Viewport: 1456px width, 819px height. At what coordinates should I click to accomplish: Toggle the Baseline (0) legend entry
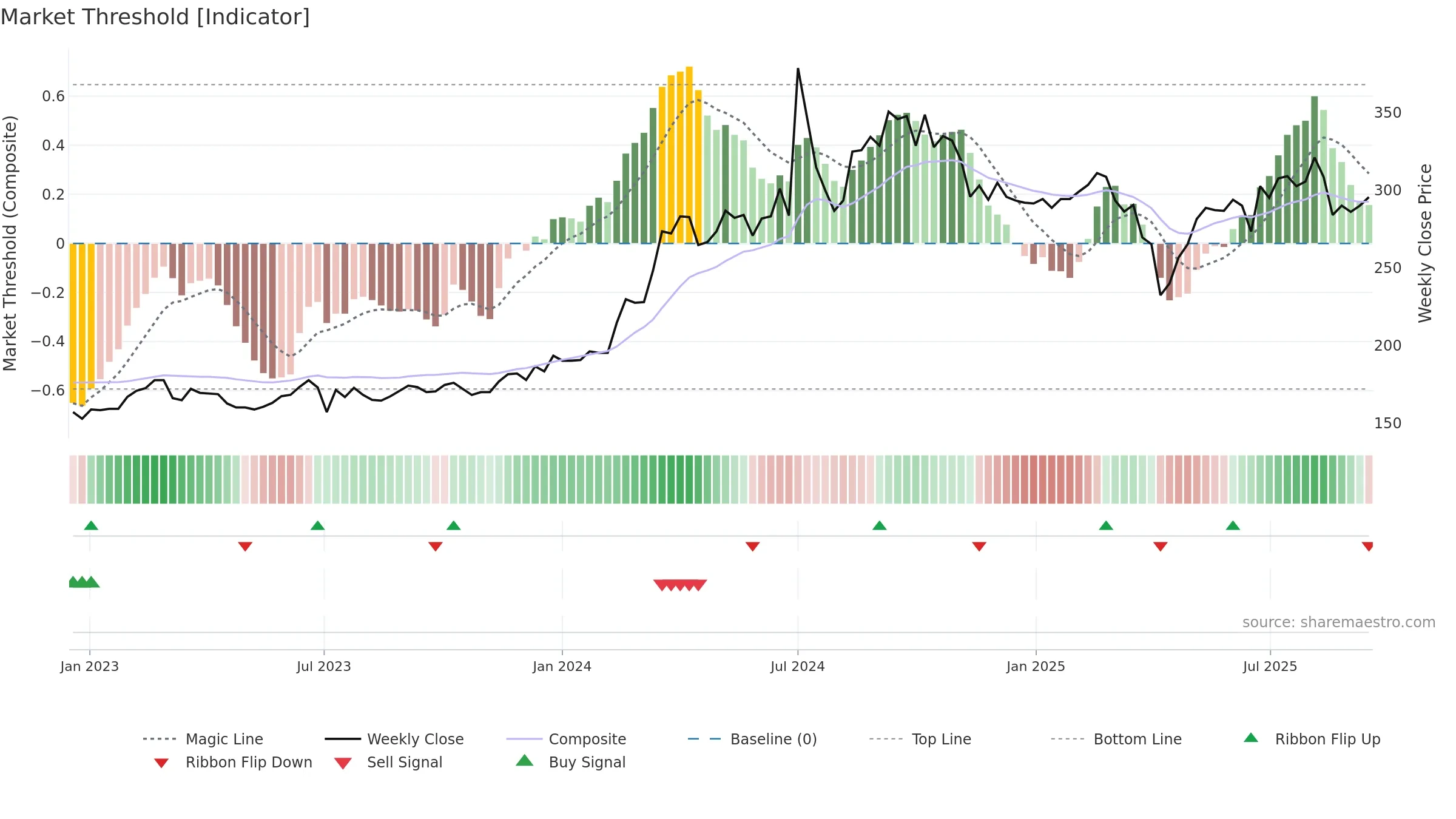click(x=752, y=739)
